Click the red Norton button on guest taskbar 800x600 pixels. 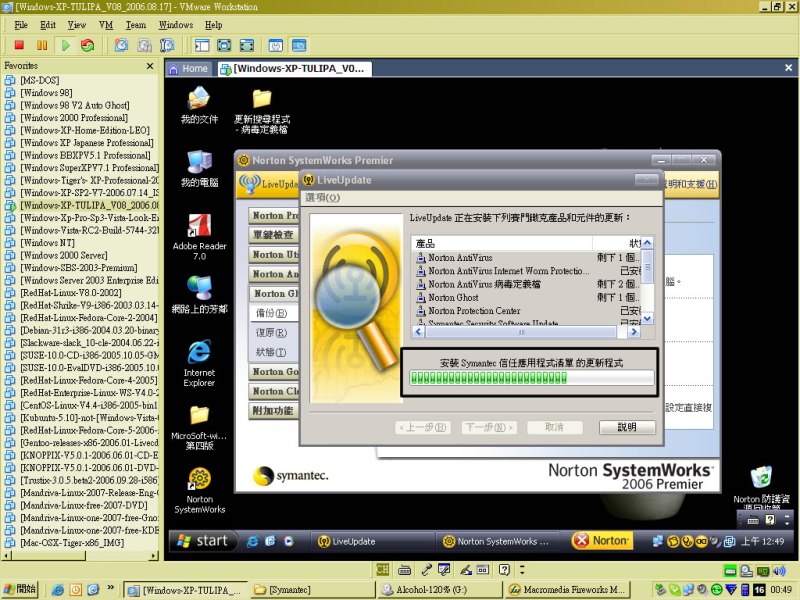pyautogui.click(x=602, y=541)
